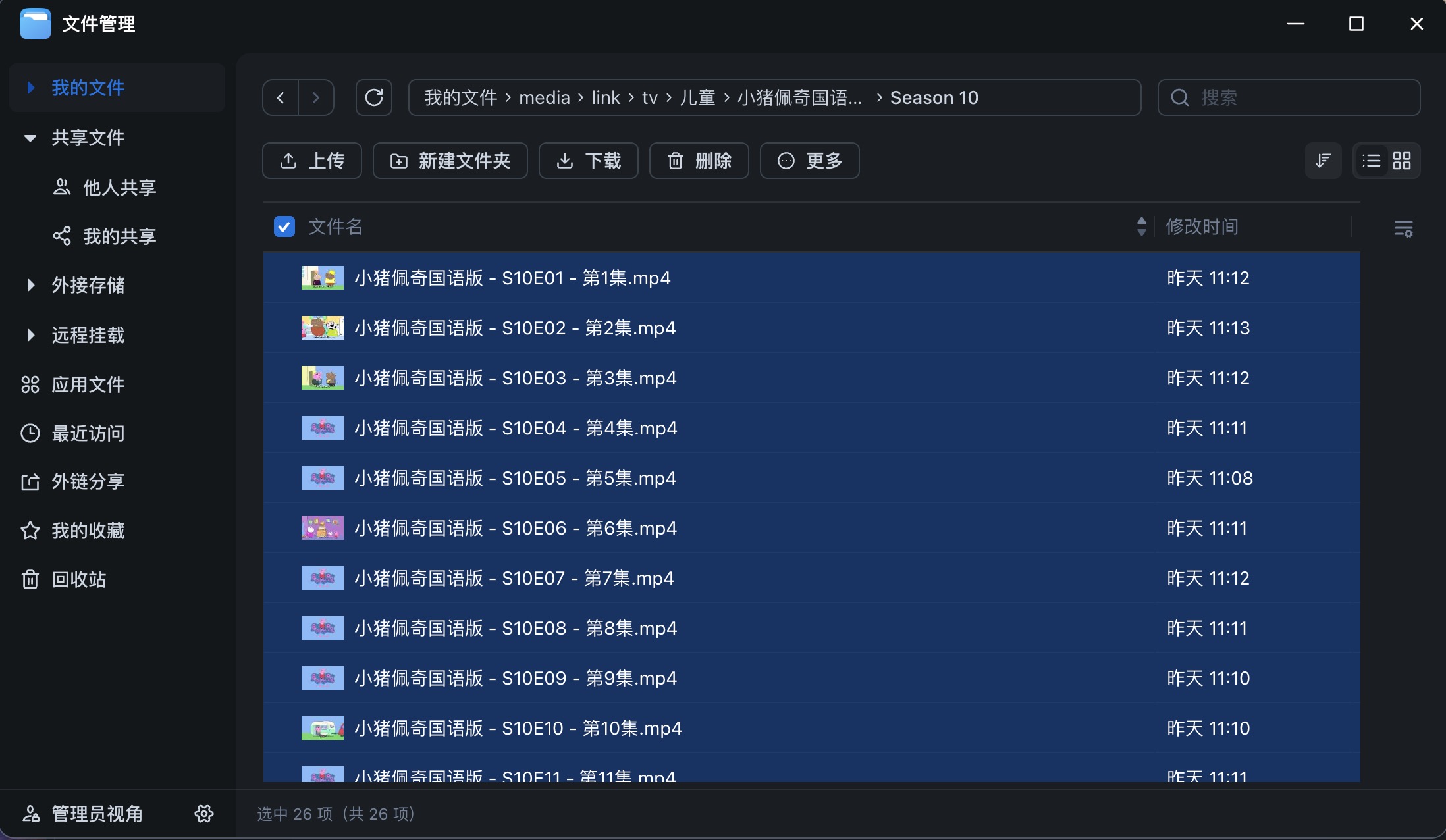Click the 下载 download button

(x=588, y=161)
